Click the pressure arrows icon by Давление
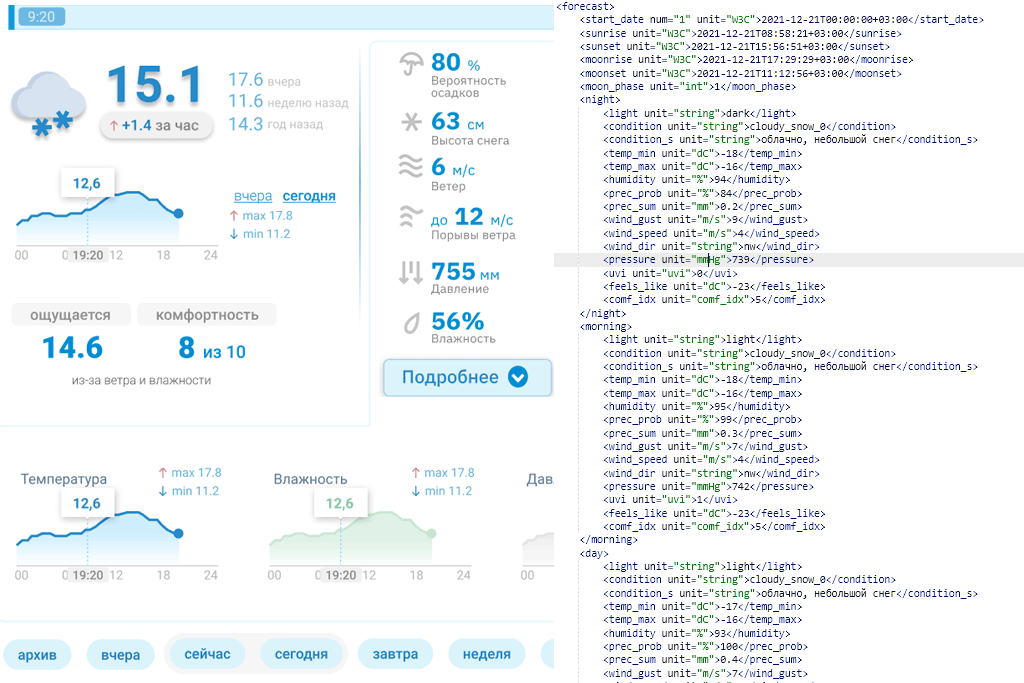Image resolution: width=1024 pixels, height=683 pixels. [x=410, y=272]
